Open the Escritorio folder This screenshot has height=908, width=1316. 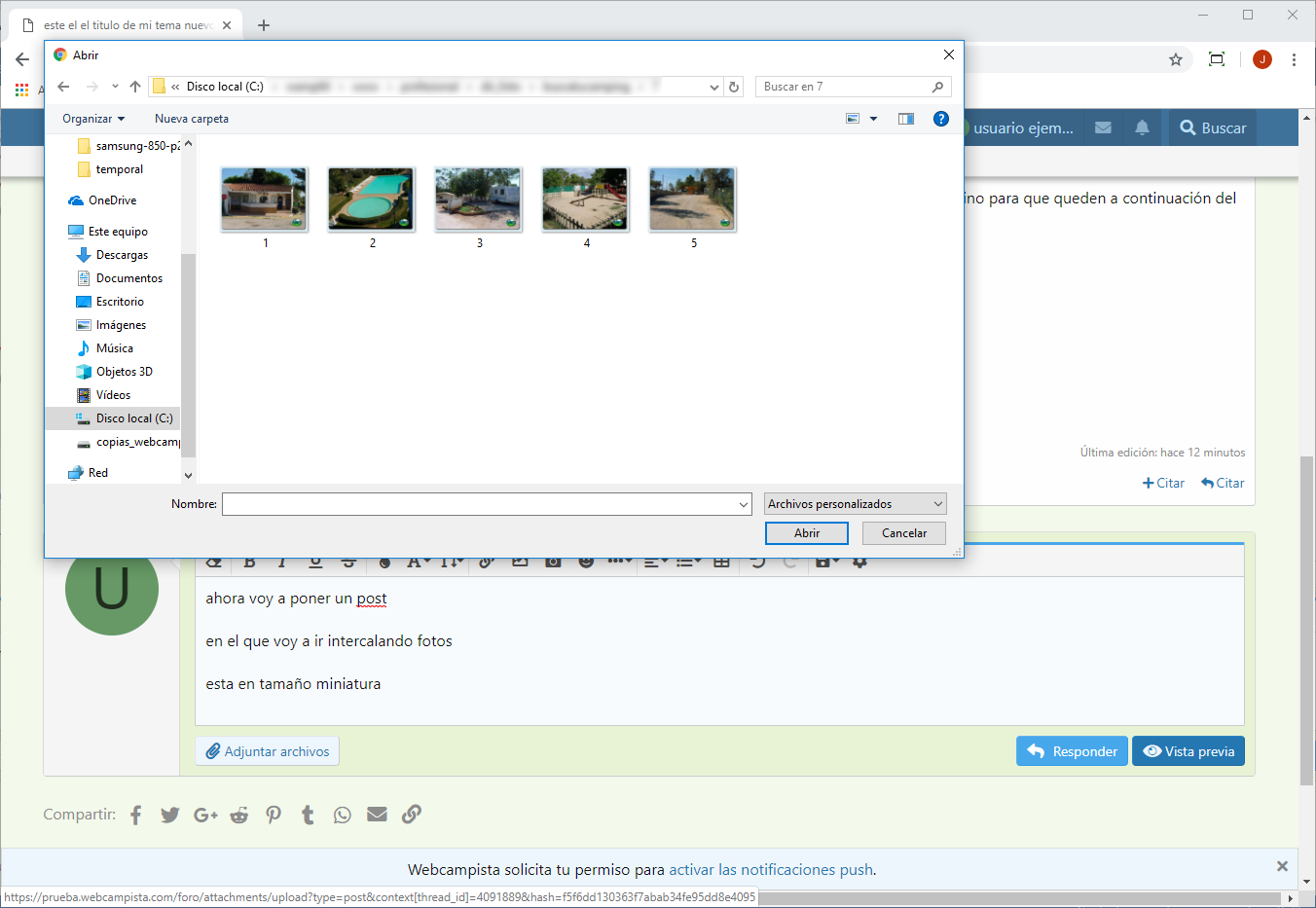109,302
